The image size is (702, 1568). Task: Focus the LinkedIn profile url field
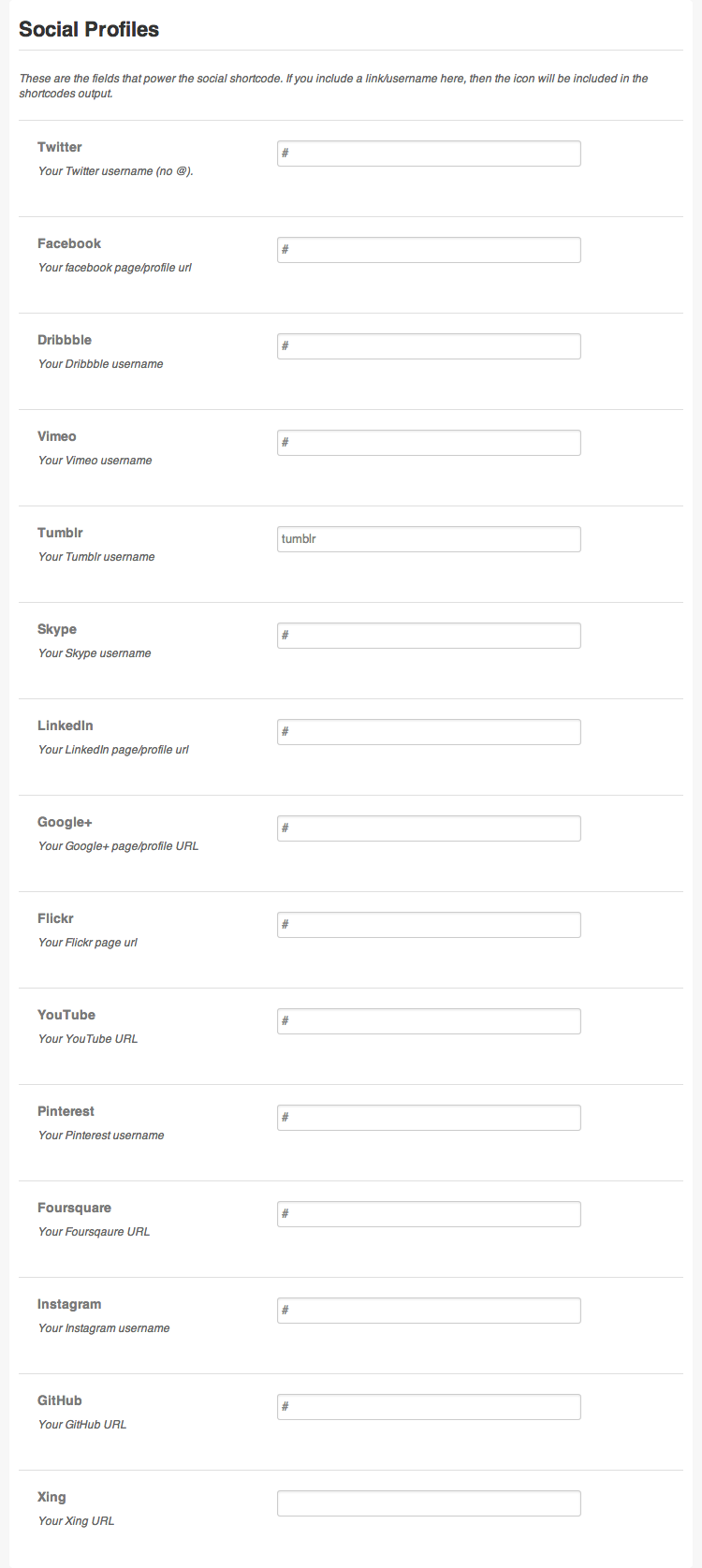click(429, 732)
